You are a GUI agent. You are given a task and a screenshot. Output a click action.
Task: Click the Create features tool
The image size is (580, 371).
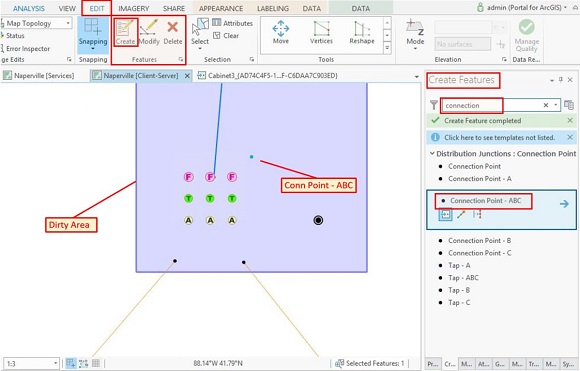(x=125, y=32)
